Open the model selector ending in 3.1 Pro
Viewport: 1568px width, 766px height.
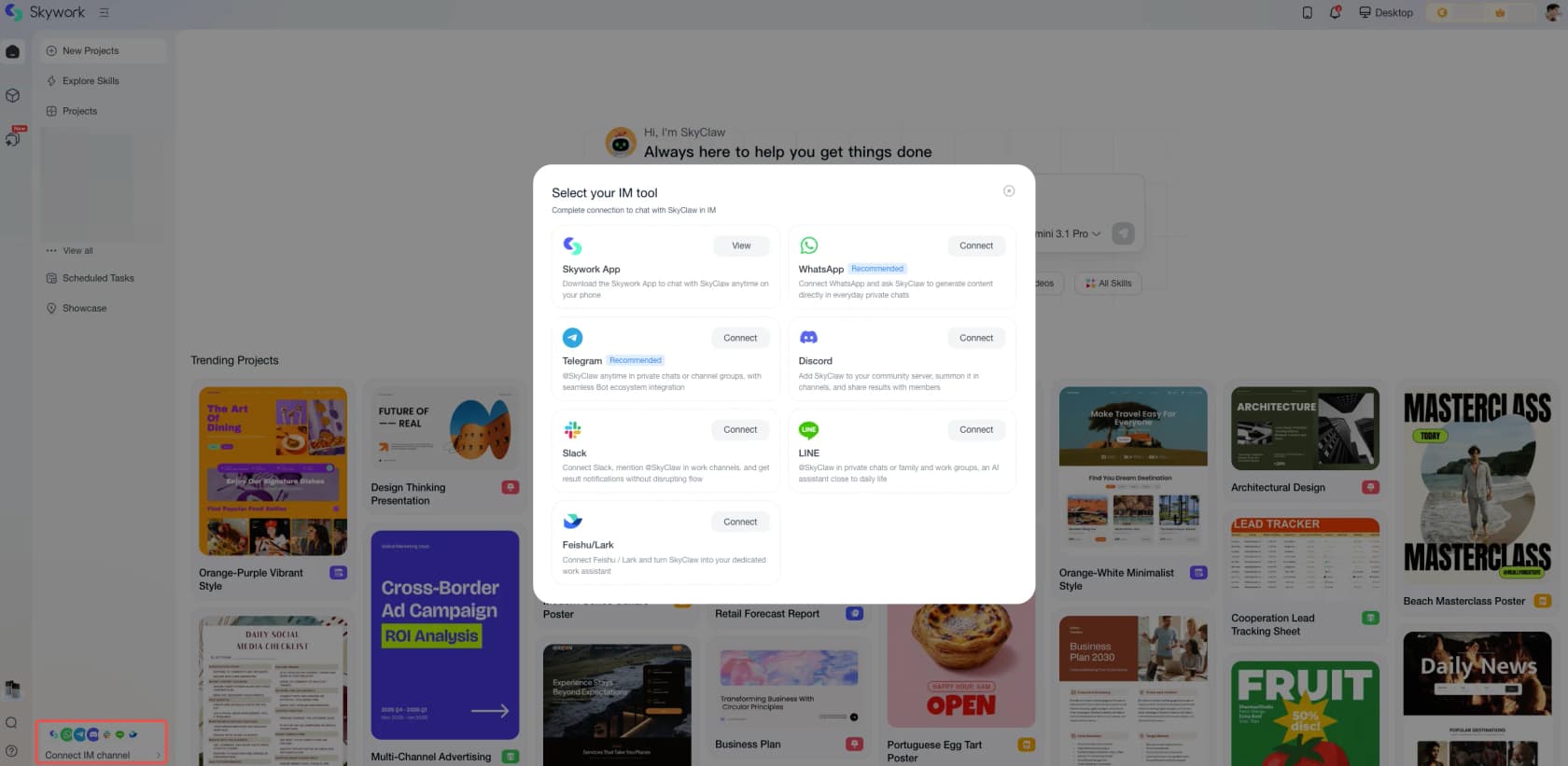click(1070, 233)
